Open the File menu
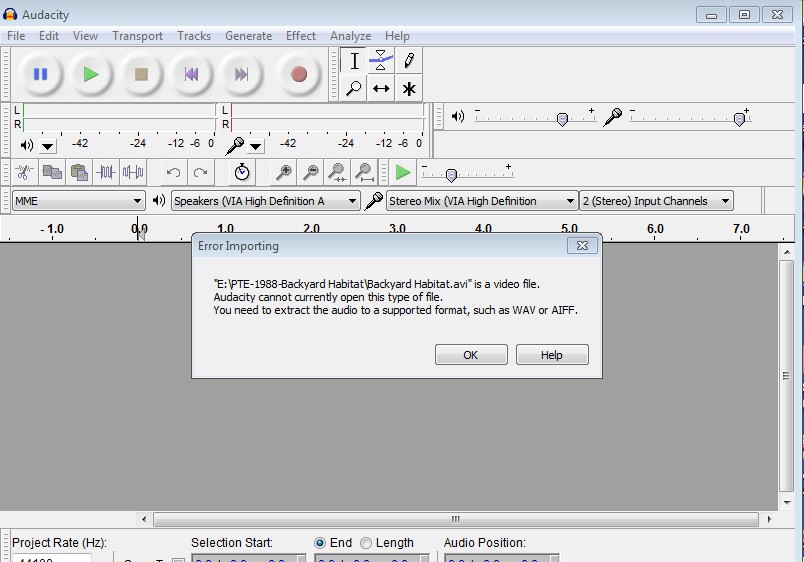The image size is (804, 562). pyautogui.click(x=16, y=36)
